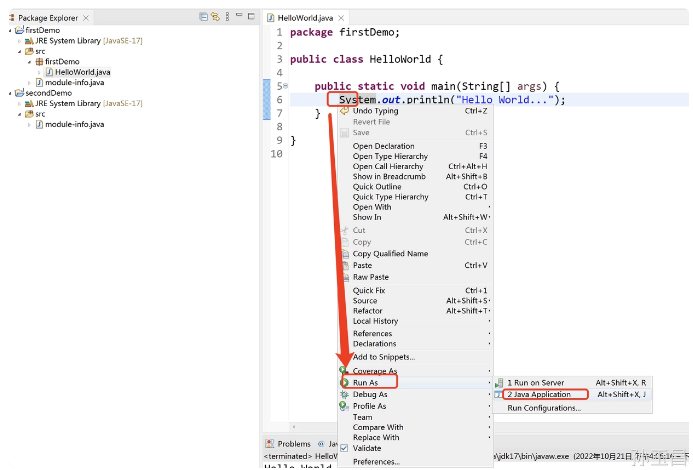Toggle the Validate checkbox entry
The height and width of the screenshot is (470, 693).
(x=415, y=448)
